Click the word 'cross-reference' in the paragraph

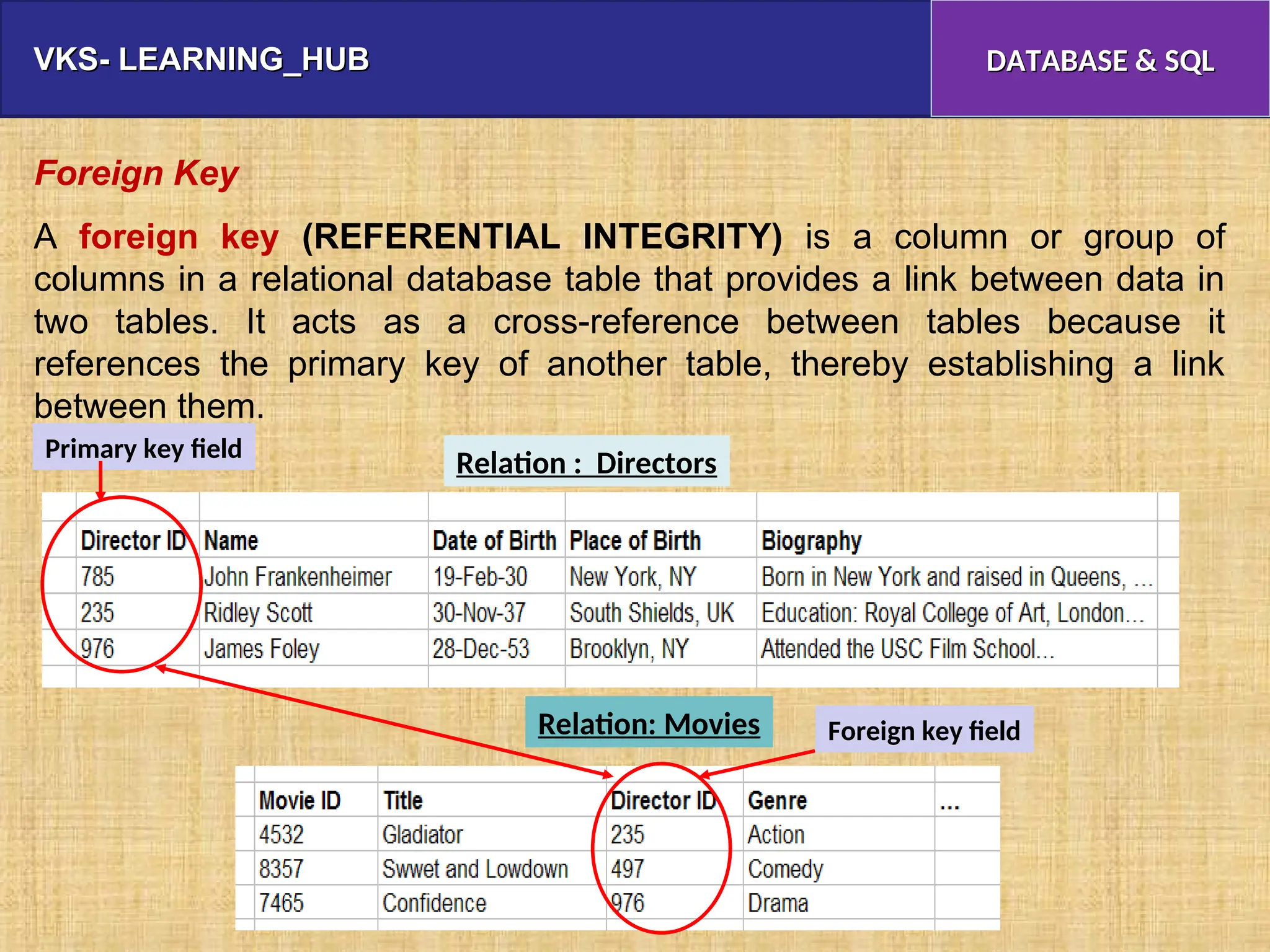click(616, 322)
